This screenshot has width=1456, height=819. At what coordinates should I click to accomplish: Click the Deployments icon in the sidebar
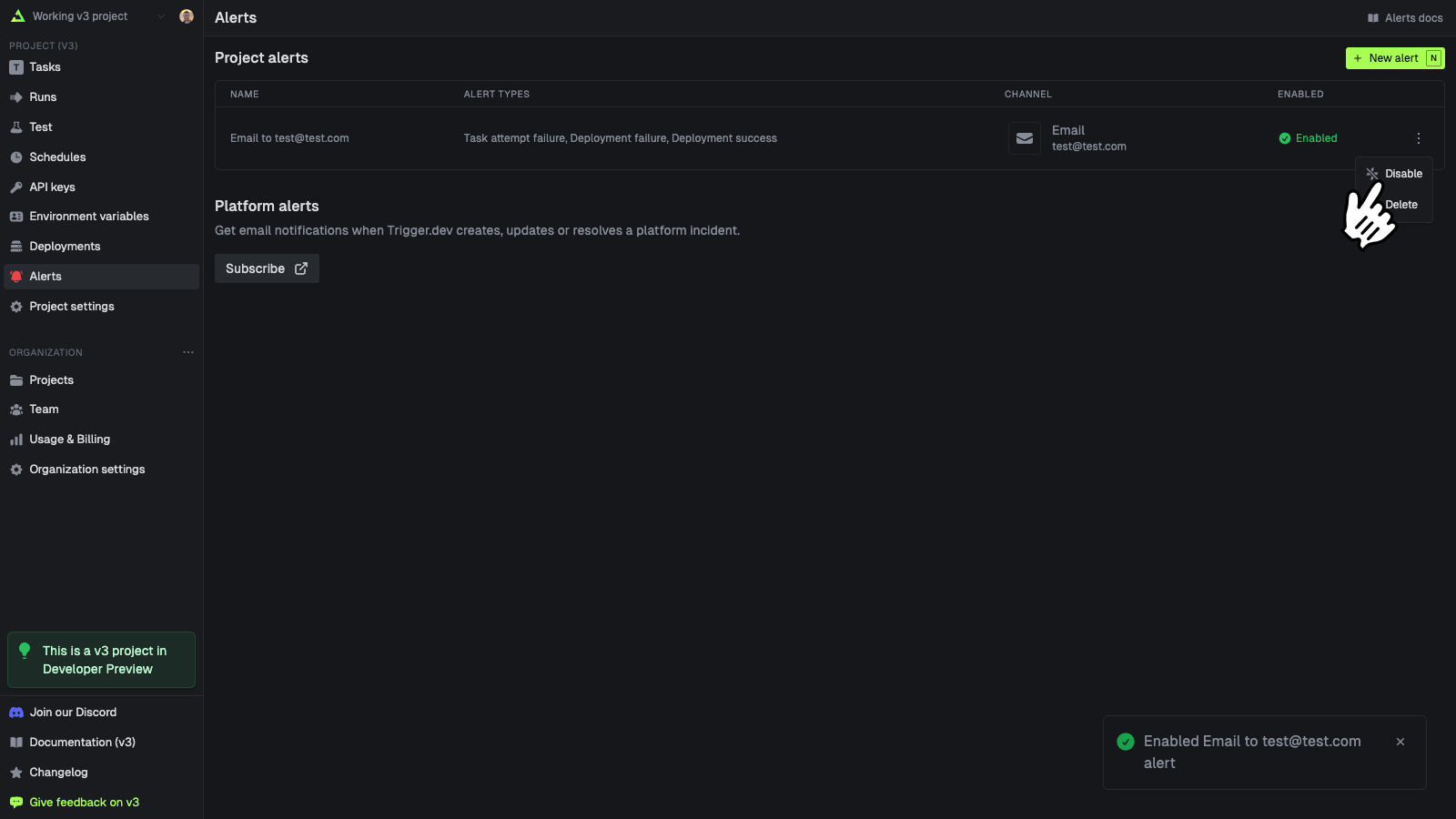[16, 246]
